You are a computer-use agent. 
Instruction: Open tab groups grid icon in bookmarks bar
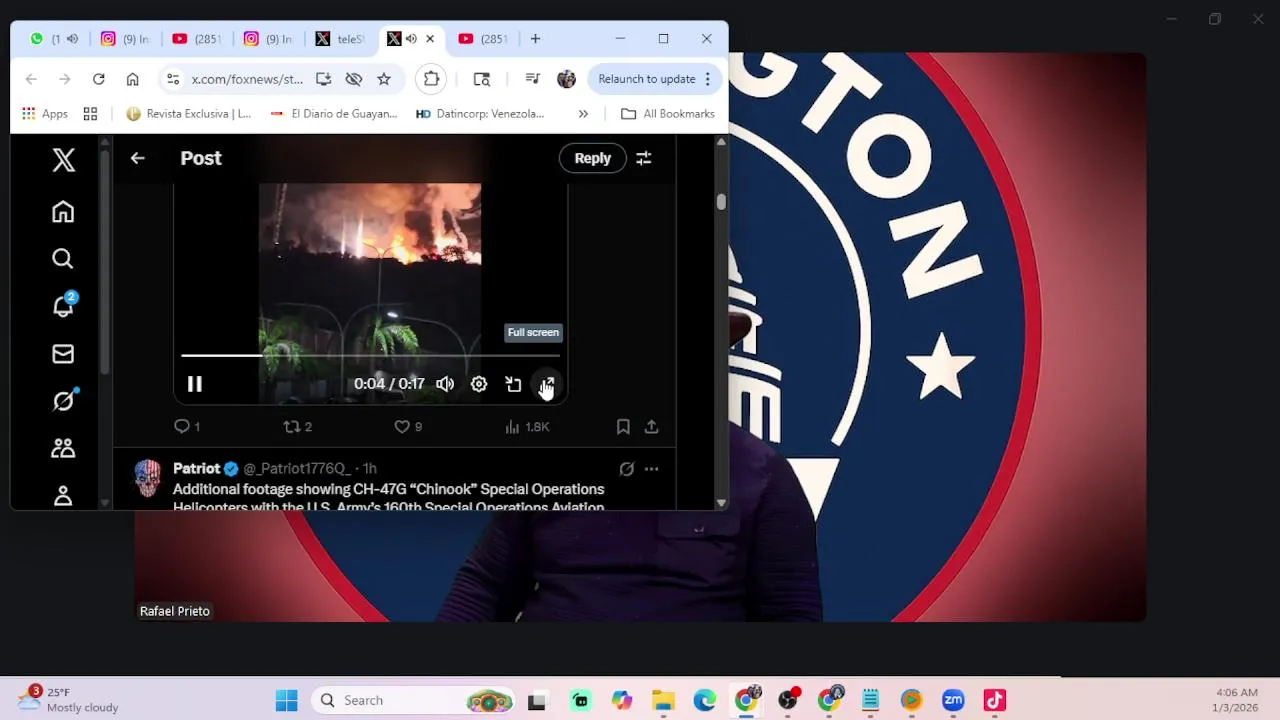point(90,114)
